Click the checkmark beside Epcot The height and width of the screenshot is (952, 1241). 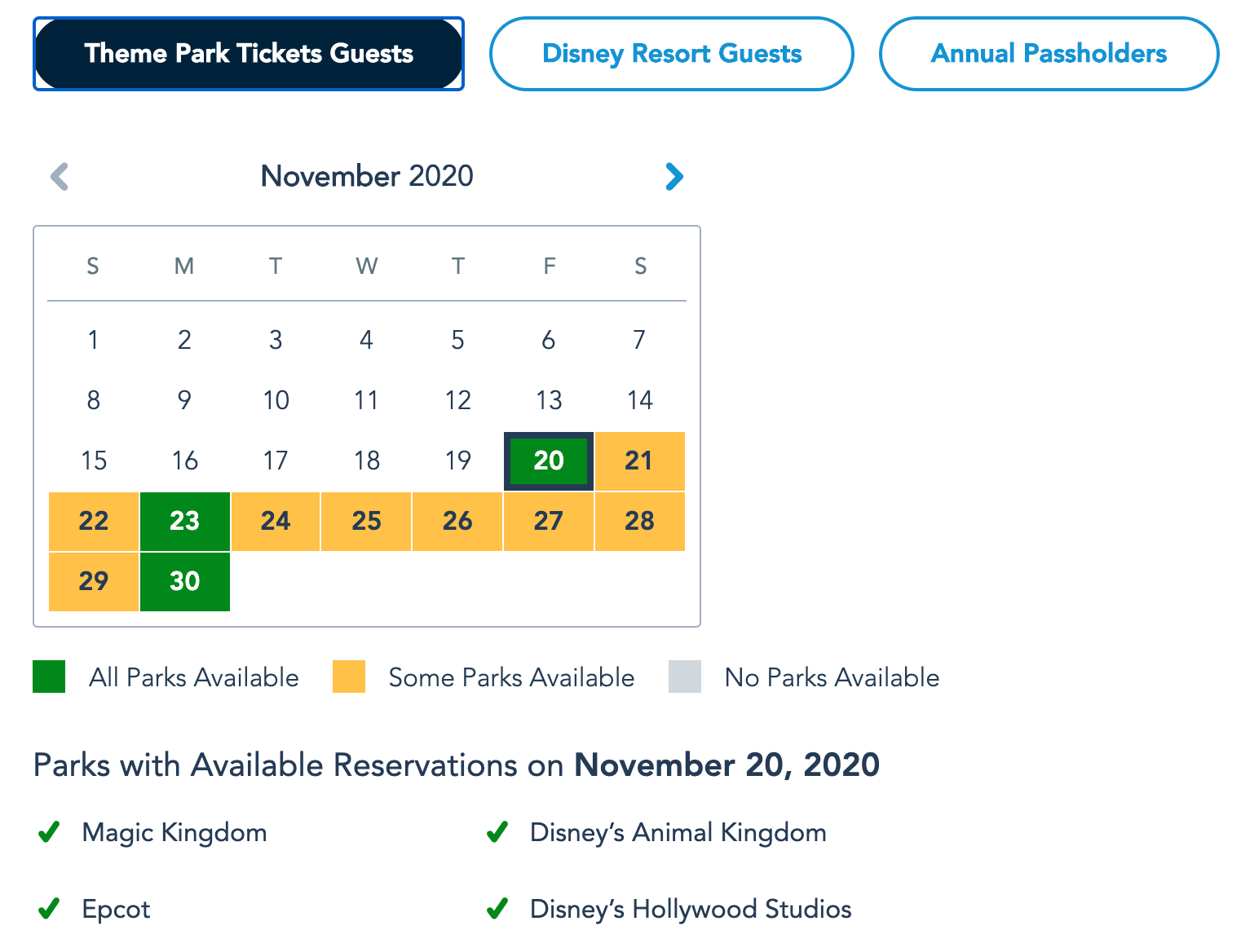click(x=49, y=908)
